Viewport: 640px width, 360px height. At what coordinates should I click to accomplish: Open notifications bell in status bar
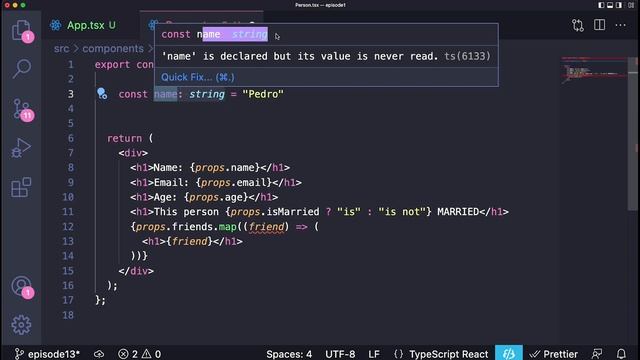(x=621, y=353)
